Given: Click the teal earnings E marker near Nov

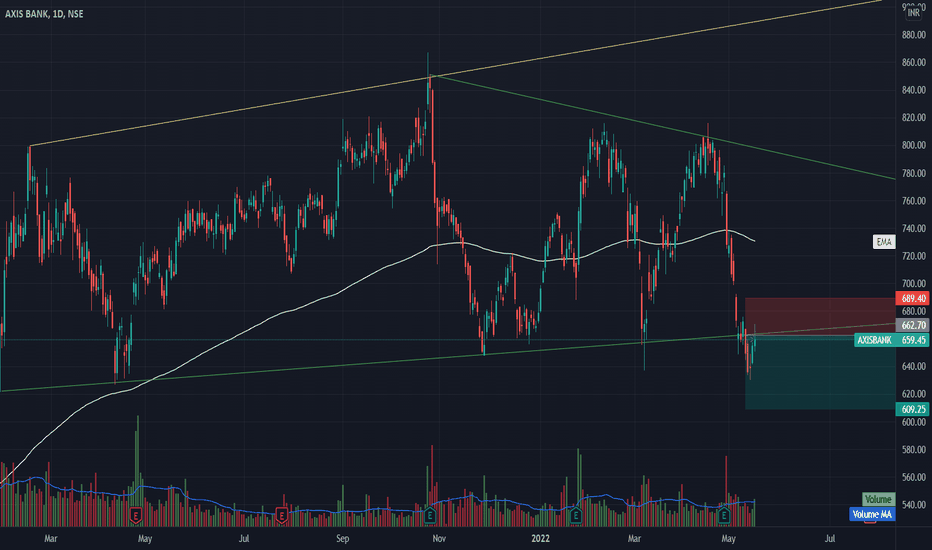Looking at the screenshot, I should tap(429, 516).
